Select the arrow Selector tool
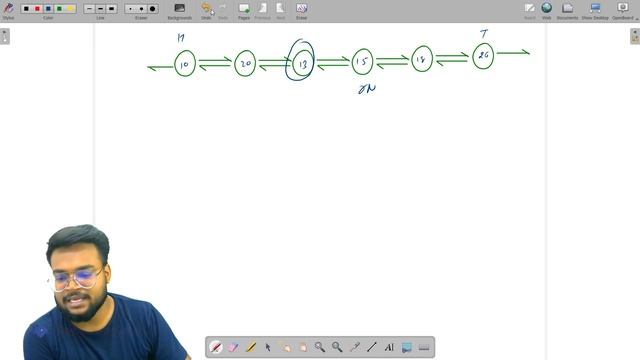The width and height of the screenshot is (640, 360). (268, 347)
